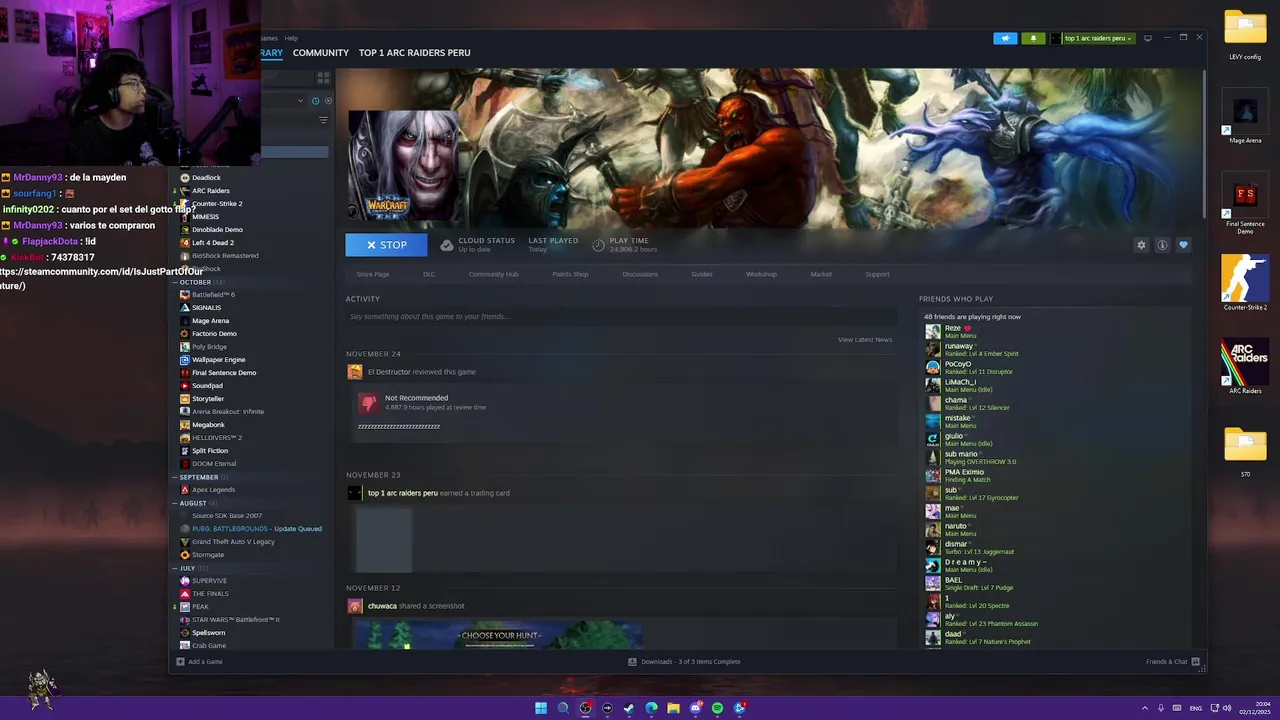1280x720 pixels.
Task: Open the green notifications bell
Action: 1033,38
